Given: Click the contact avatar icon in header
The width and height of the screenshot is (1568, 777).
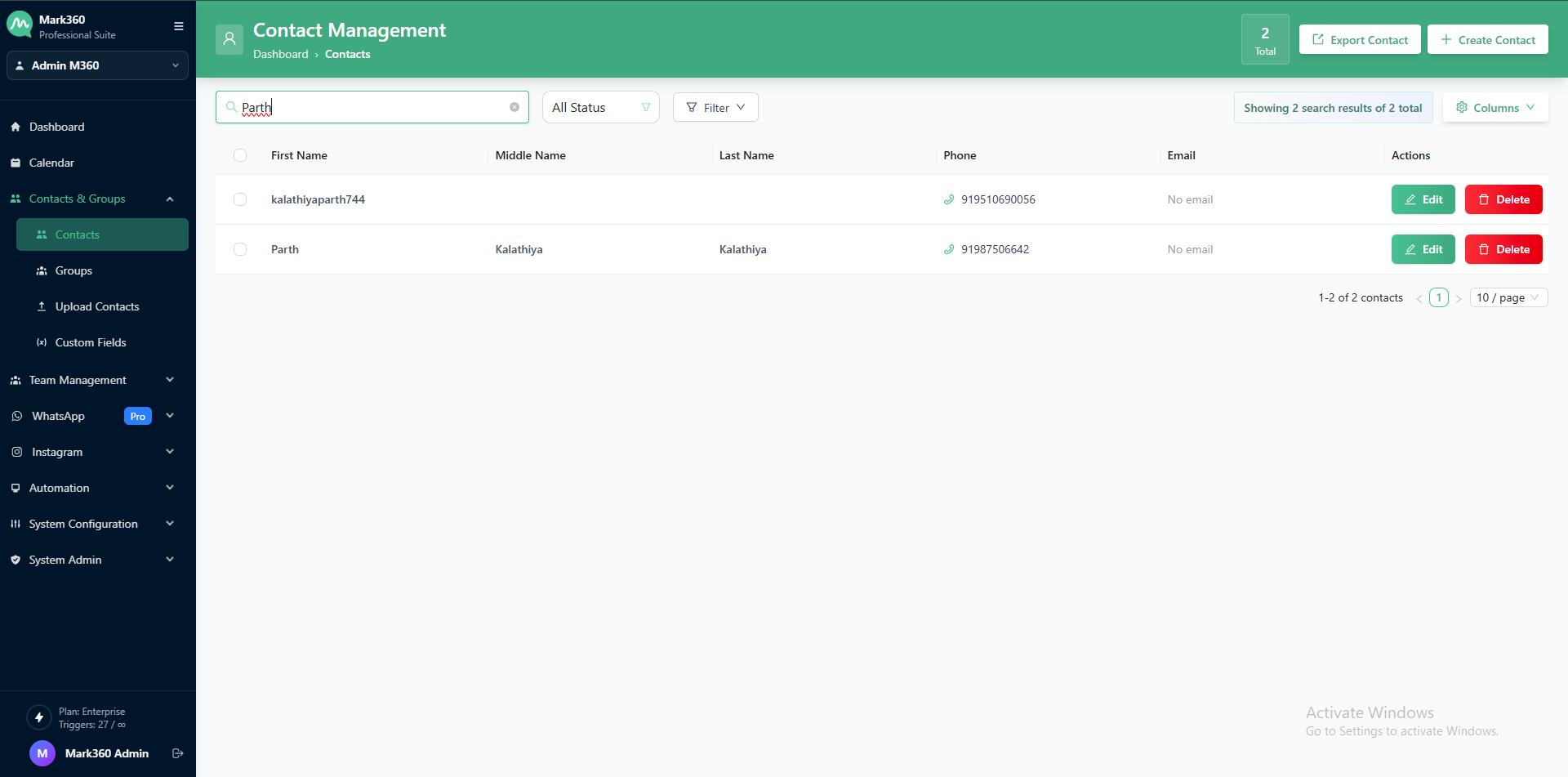Looking at the screenshot, I should click(x=229, y=39).
